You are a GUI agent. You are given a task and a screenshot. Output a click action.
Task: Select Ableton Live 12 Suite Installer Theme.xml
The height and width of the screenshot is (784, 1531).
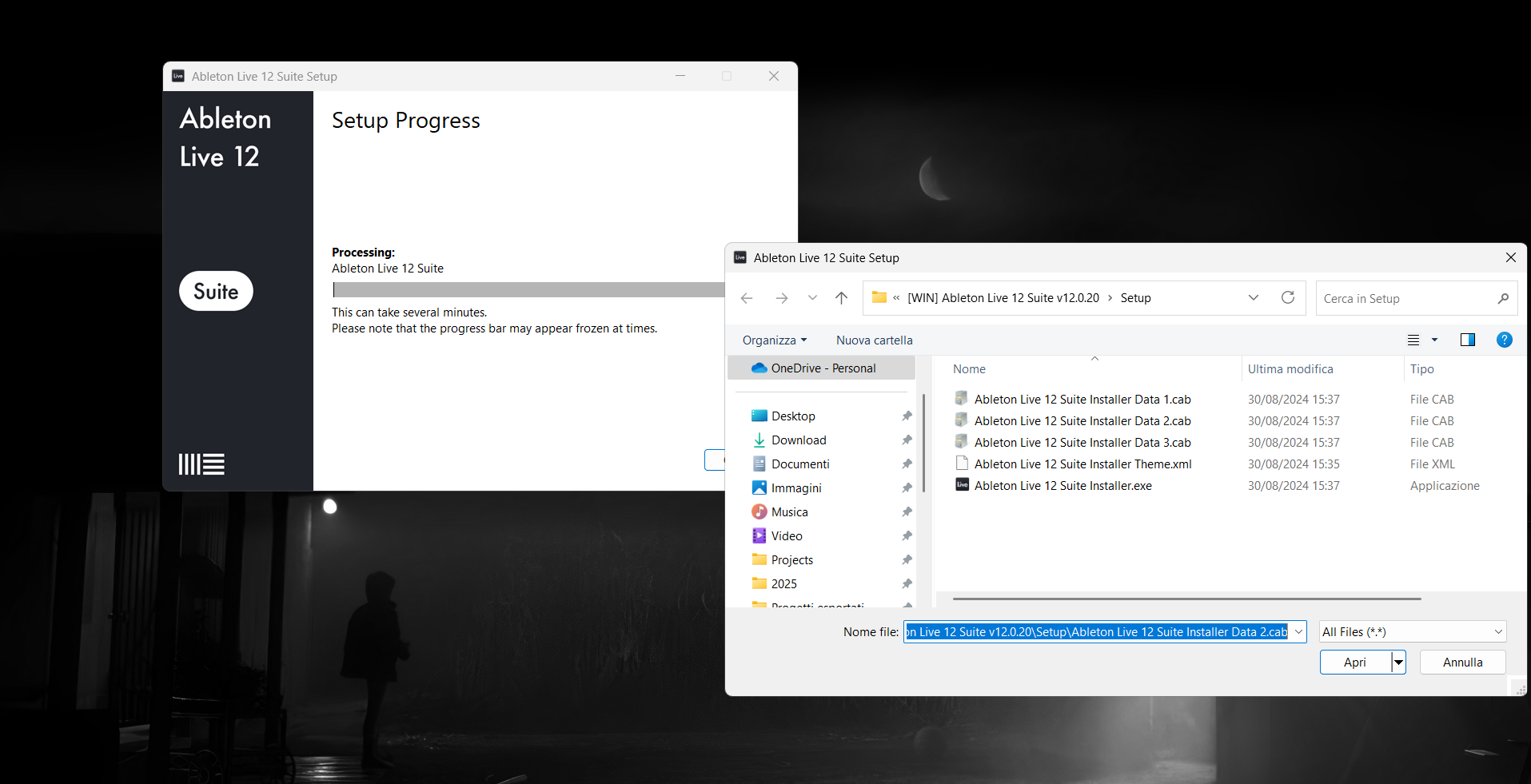coord(1082,464)
